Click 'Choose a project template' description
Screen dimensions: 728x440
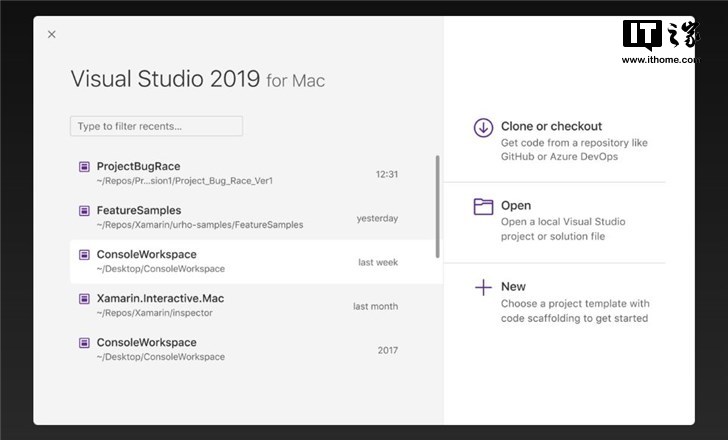click(575, 311)
